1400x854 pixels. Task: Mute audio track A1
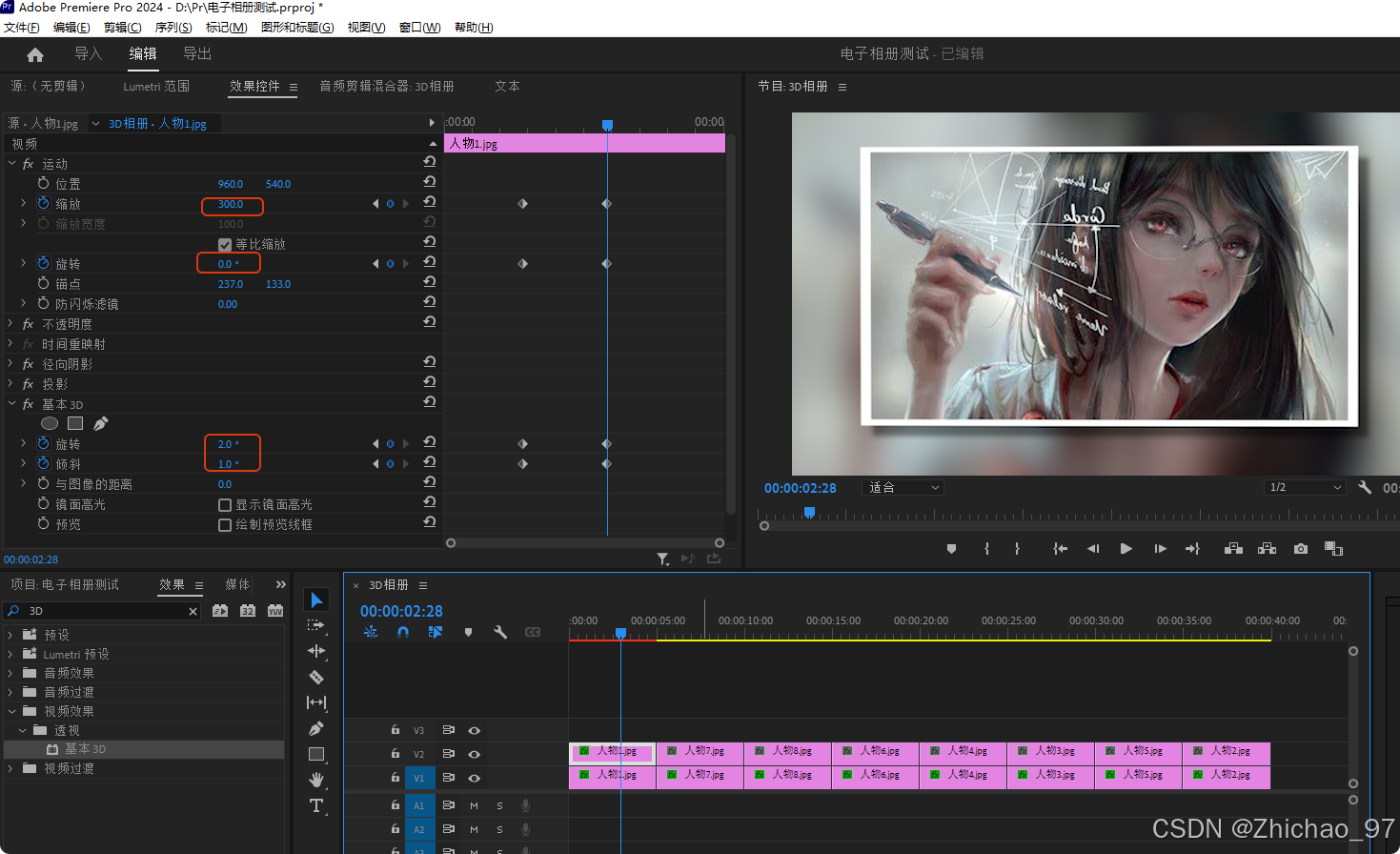[474, 805]
